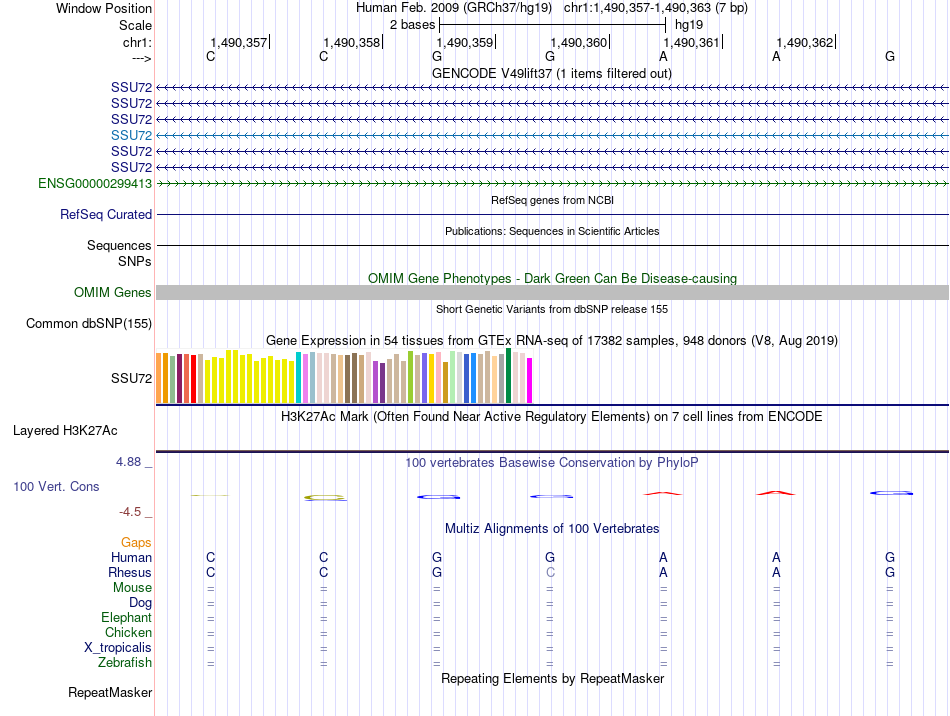Click the mismatched Rhesus C base
This screenshot has height=716, width=950.
pos(550,572)
